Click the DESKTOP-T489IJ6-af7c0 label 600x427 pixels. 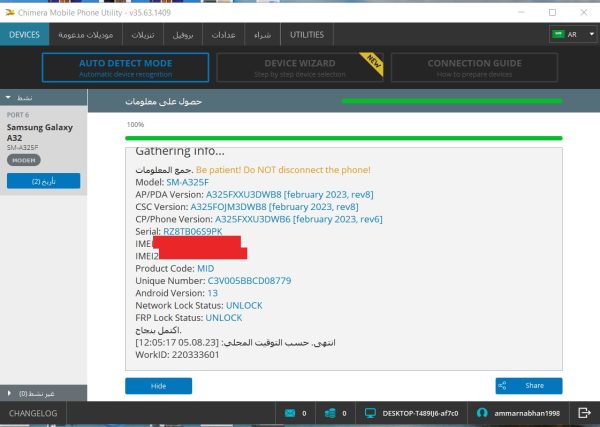pos(420,413)
